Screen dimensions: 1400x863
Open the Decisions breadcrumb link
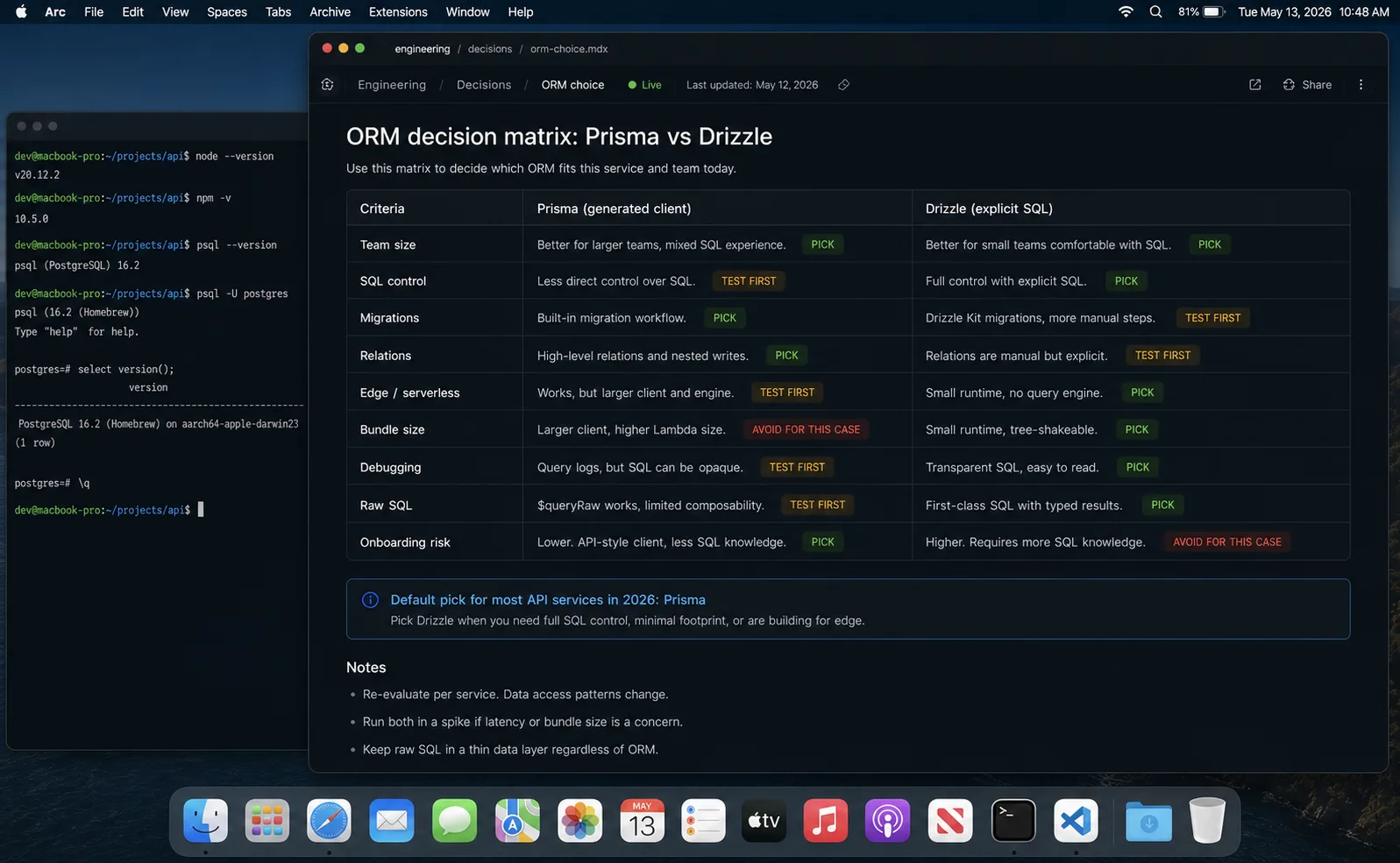click(484, 85)
